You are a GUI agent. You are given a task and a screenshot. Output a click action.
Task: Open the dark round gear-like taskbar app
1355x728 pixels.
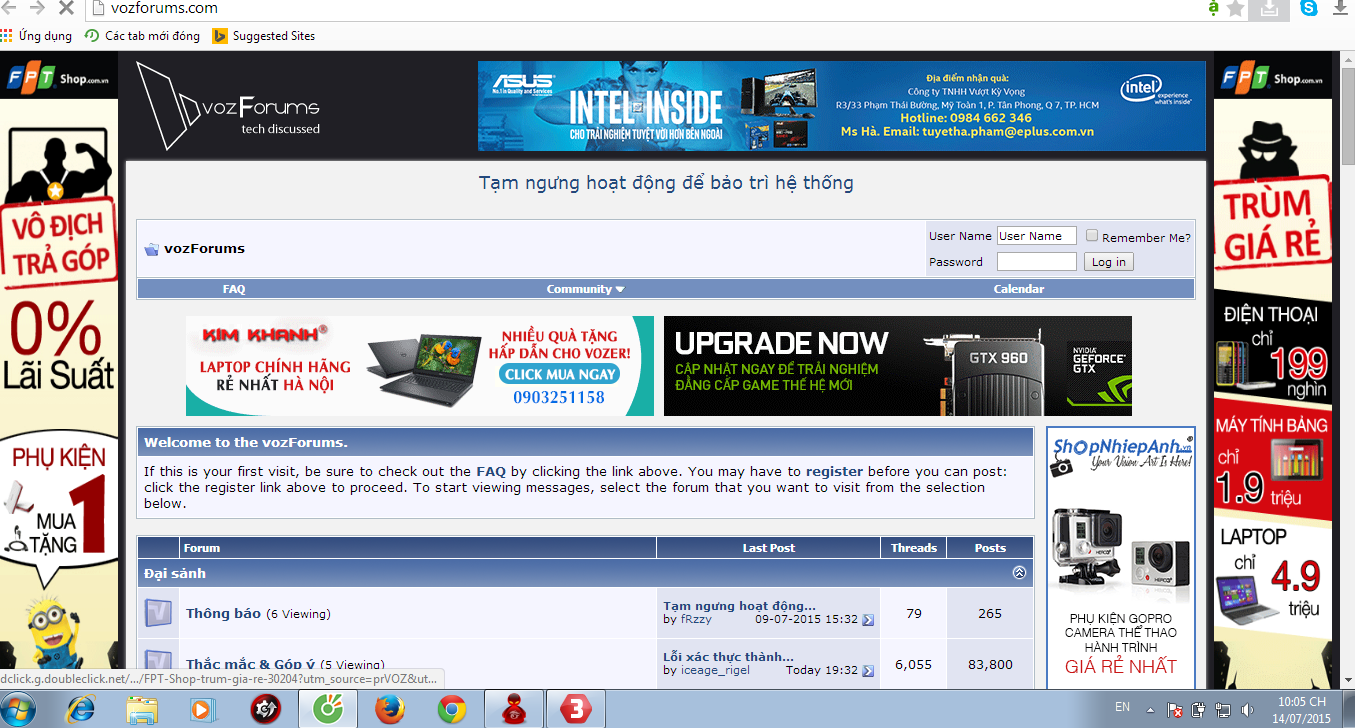point(265,709)
